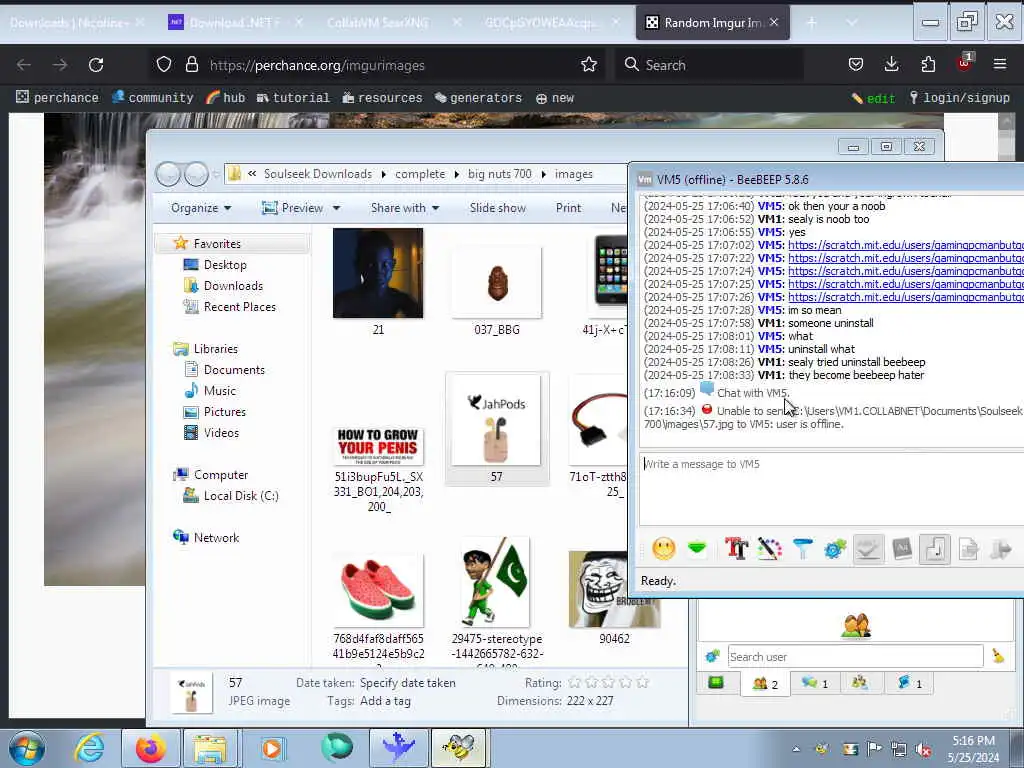Open the Firefox downloads panel

[891, 64]
